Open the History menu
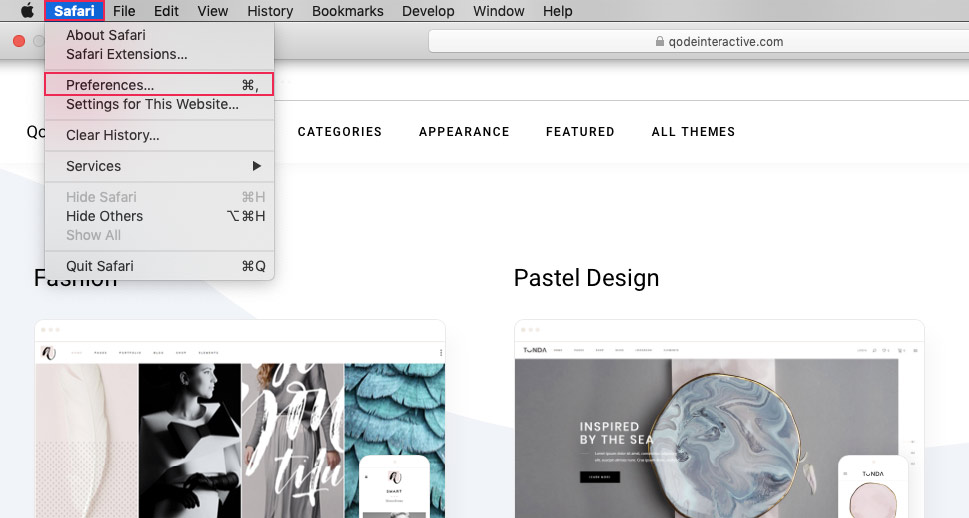The height and width of the screenshot is (518, 969). click(x=270, y=11)
